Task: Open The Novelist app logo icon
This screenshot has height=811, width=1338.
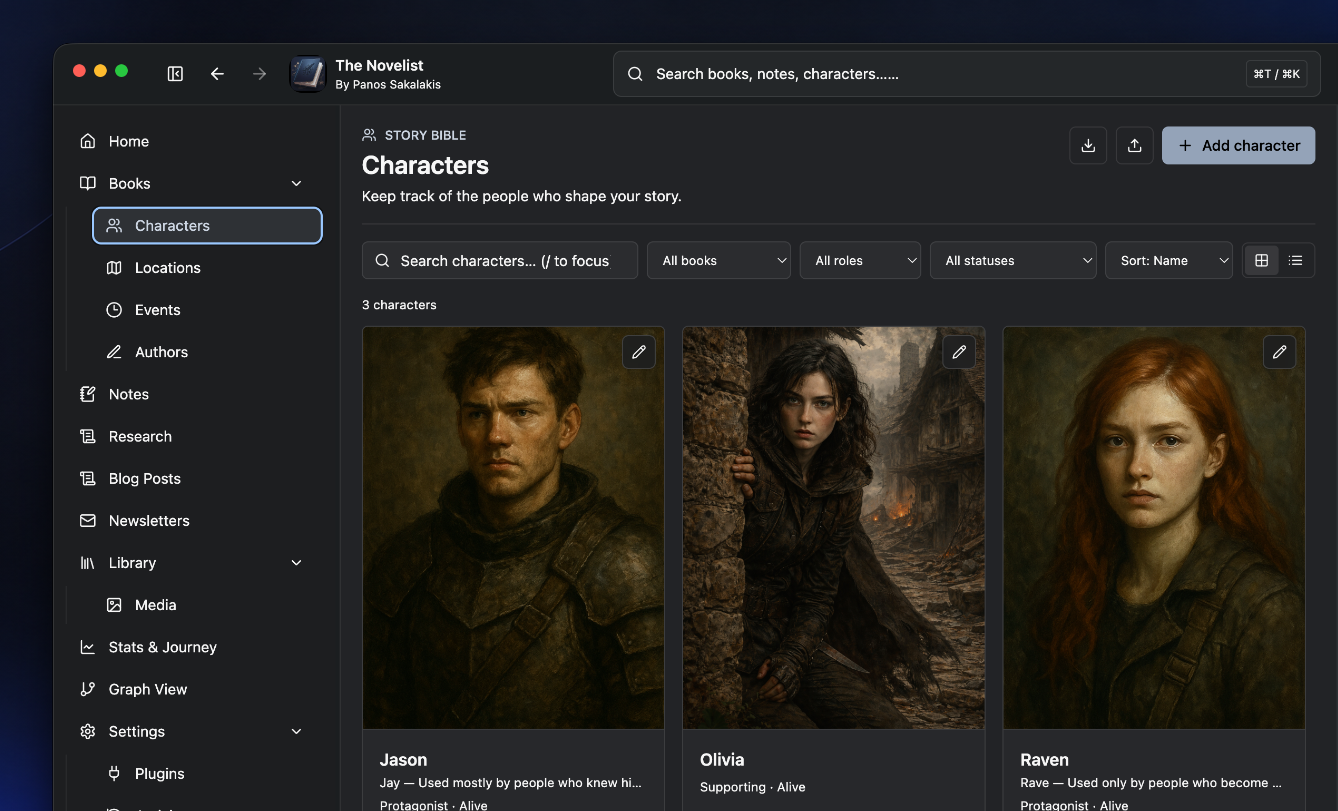Action: [308, 74]
